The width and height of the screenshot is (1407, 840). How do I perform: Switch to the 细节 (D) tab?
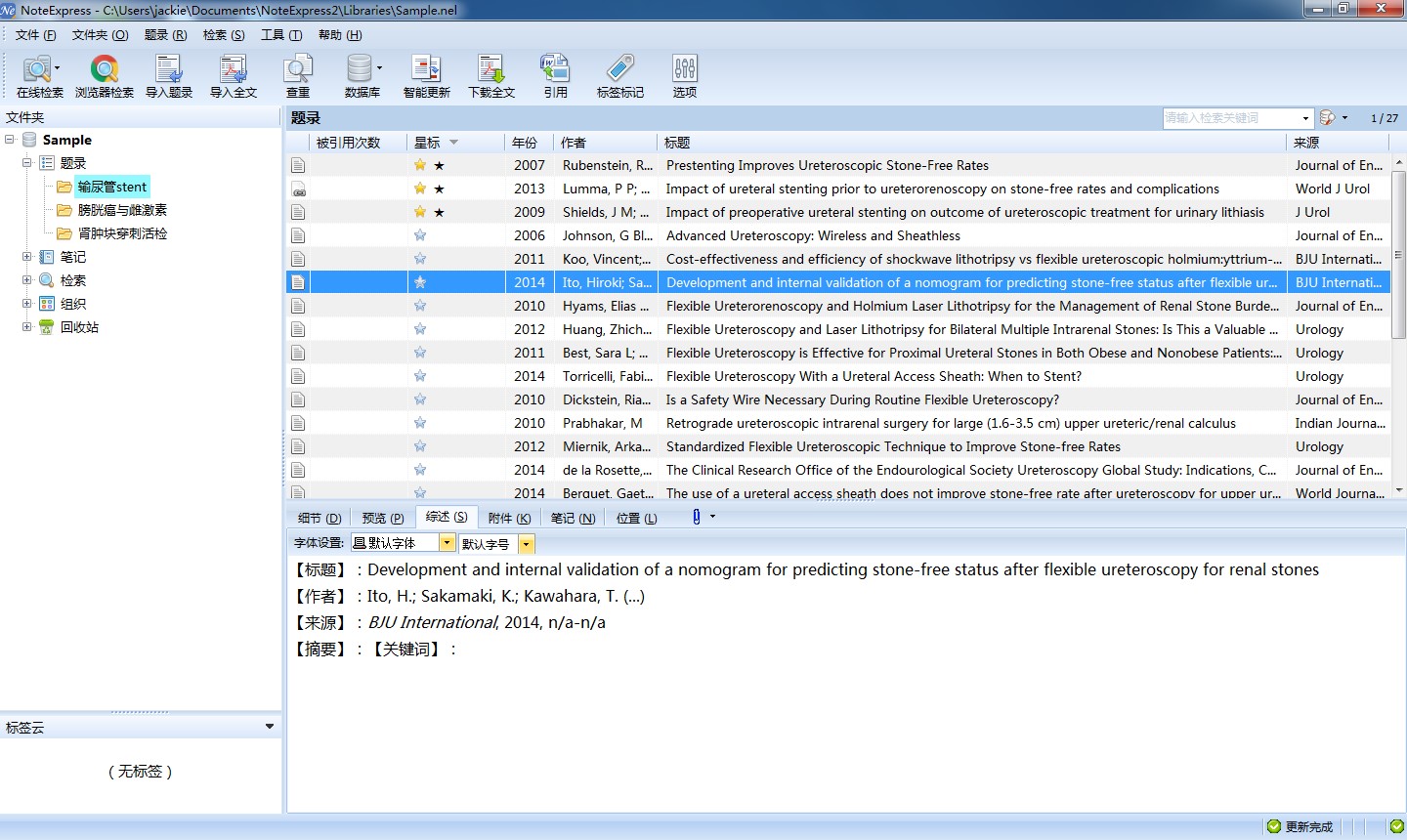tap(320, 518)
